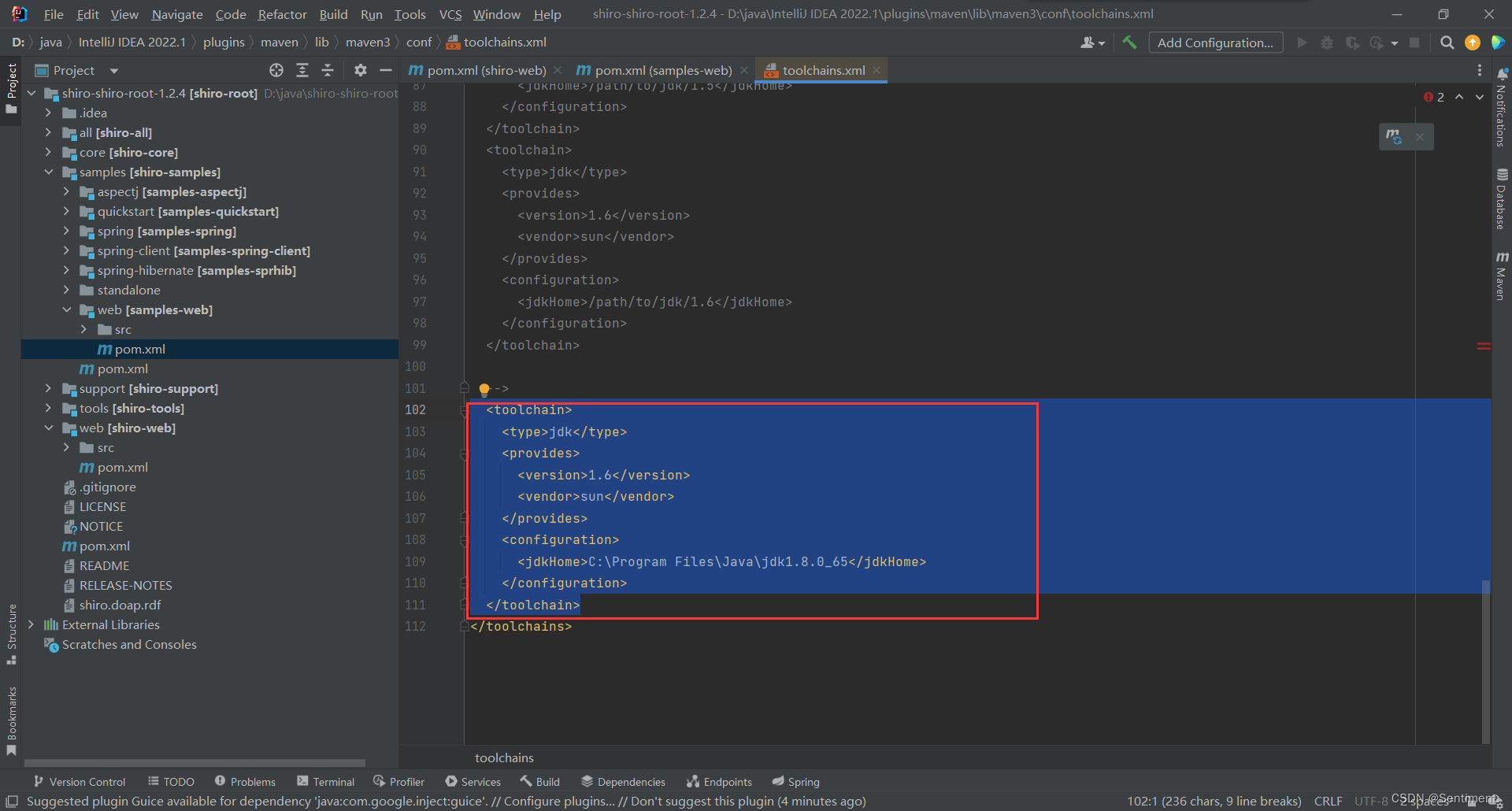Click the Expand All icon in Project panel
1512x811 pixels.
(302, 70)
